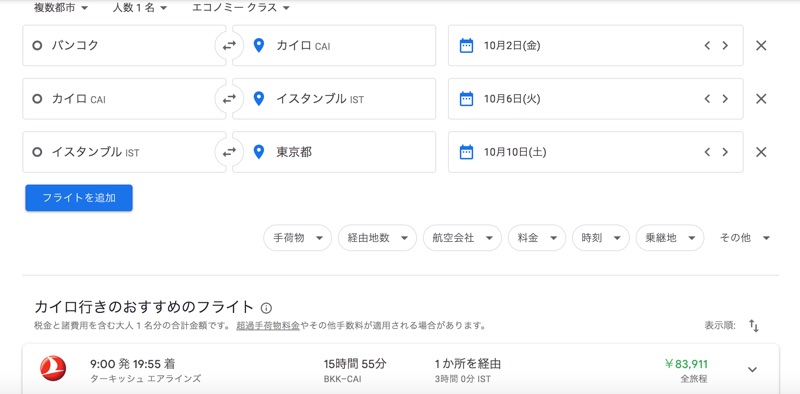
Task: Open the 時刻 filter
Action: 600,238
